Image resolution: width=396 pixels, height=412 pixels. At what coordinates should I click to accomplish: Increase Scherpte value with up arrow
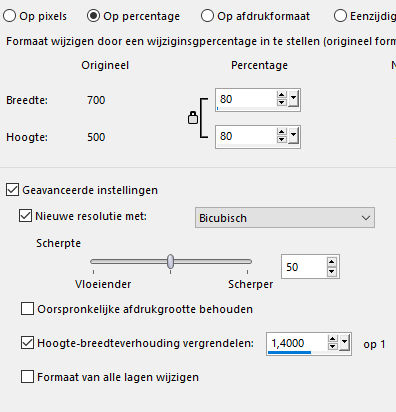click(x=331, y=262)
